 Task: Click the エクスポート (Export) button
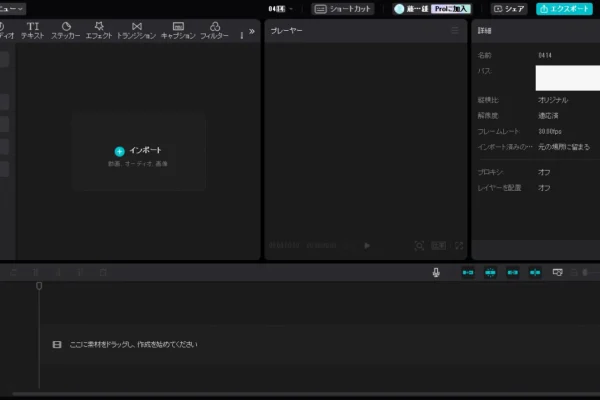tap(567, 8)
